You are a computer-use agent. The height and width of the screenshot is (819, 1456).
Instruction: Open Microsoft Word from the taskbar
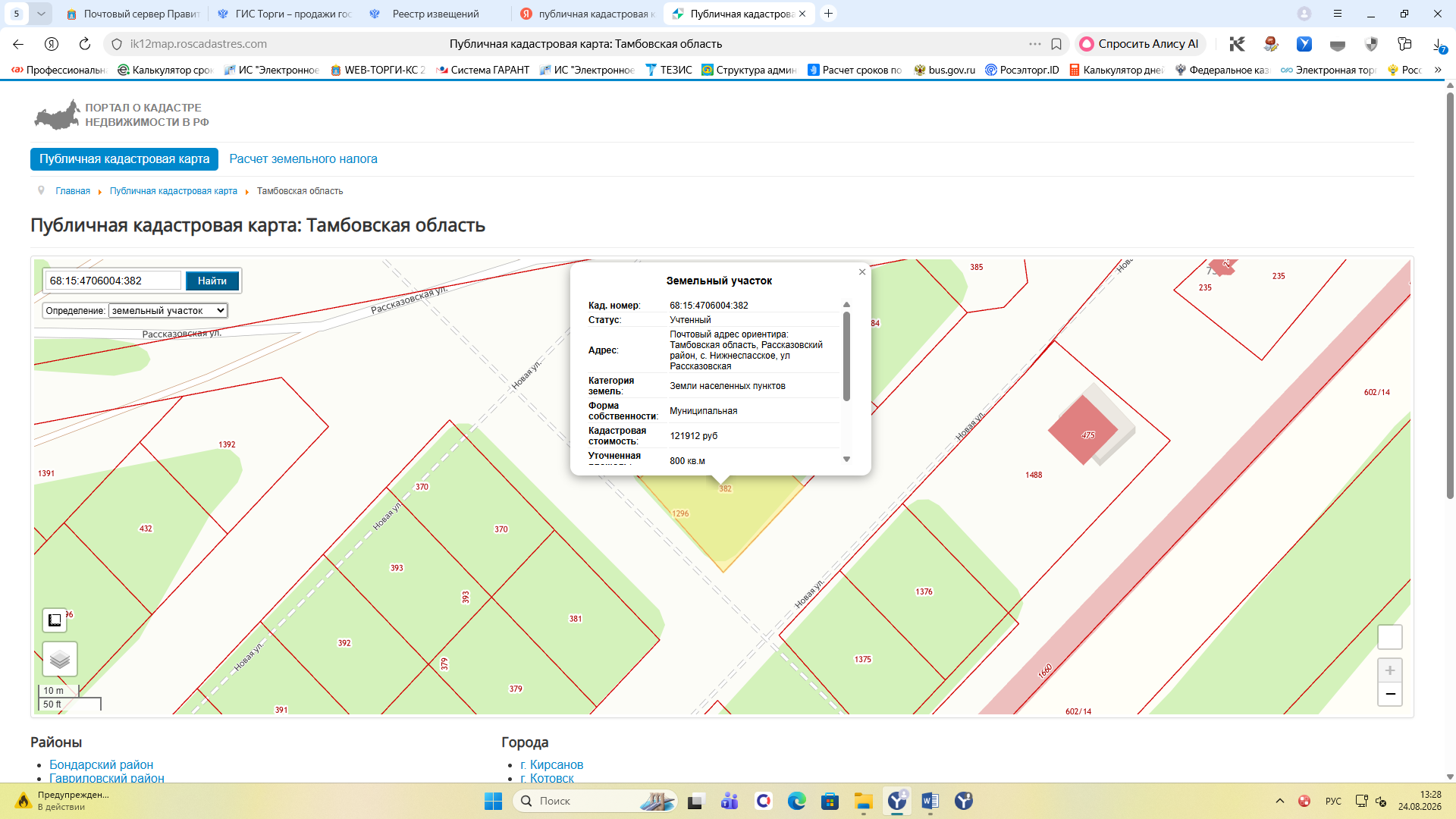tap(930, 801)
